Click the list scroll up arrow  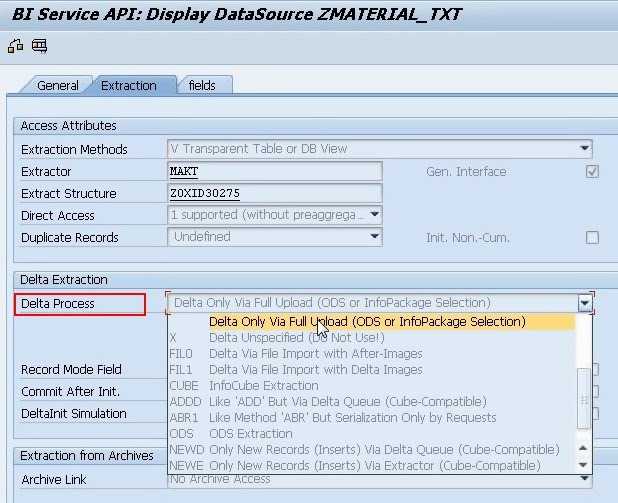coord(584,448)
